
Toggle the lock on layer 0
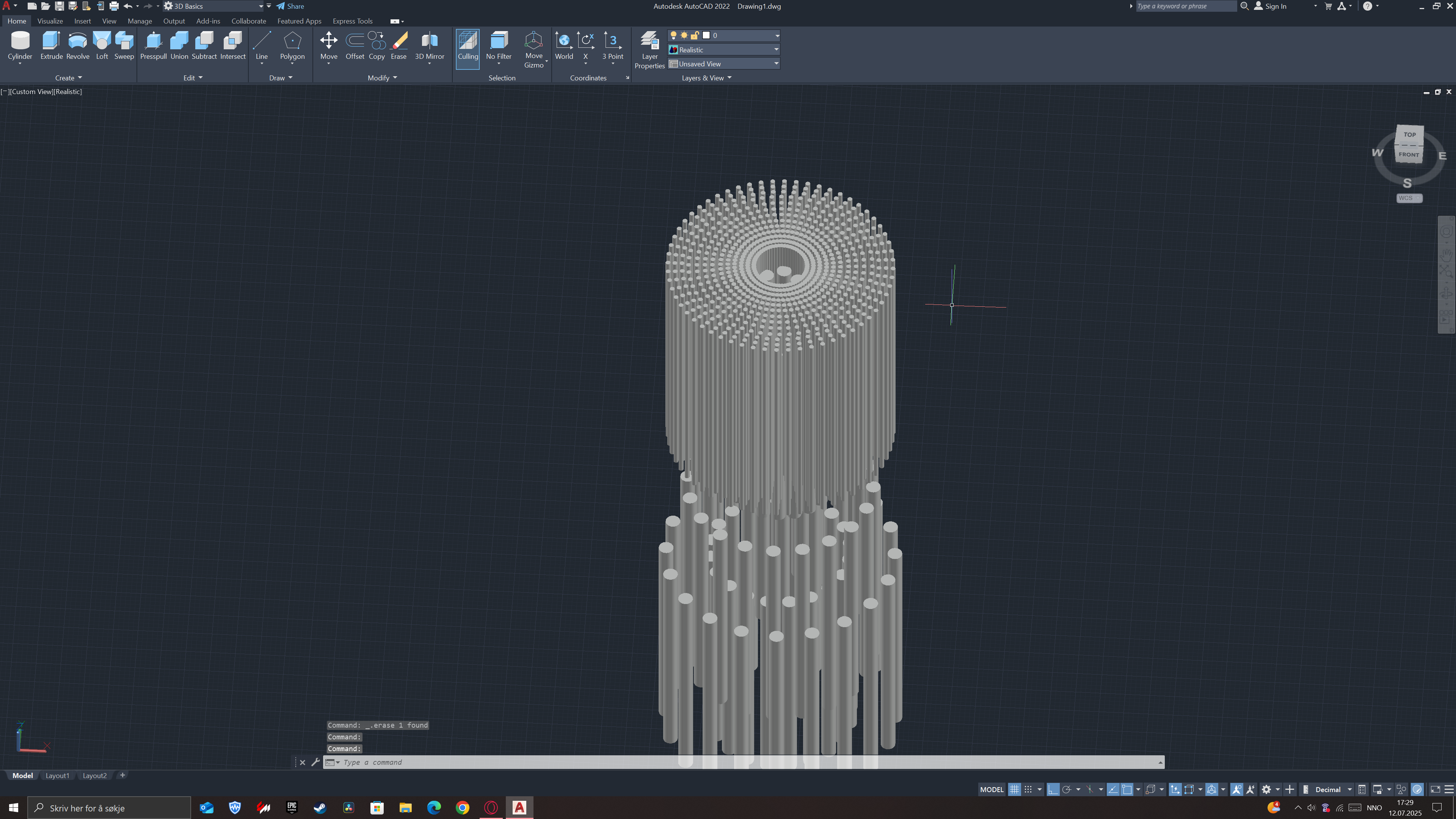coord(694,35)
